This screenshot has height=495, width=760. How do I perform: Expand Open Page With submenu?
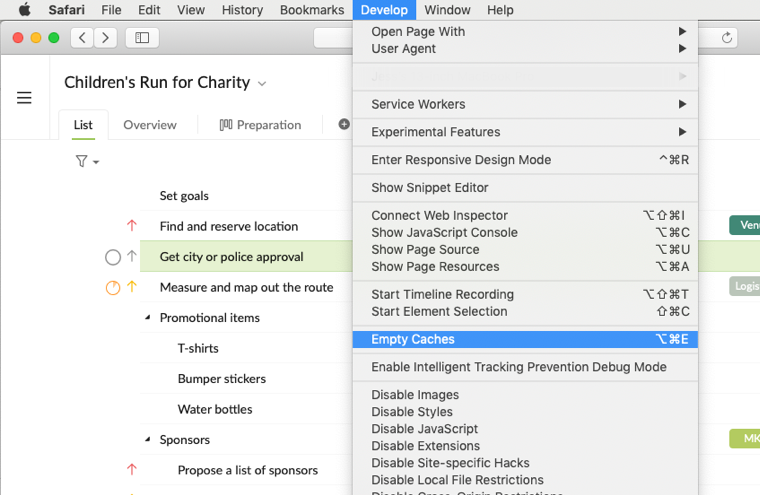(x=525, y=32)
